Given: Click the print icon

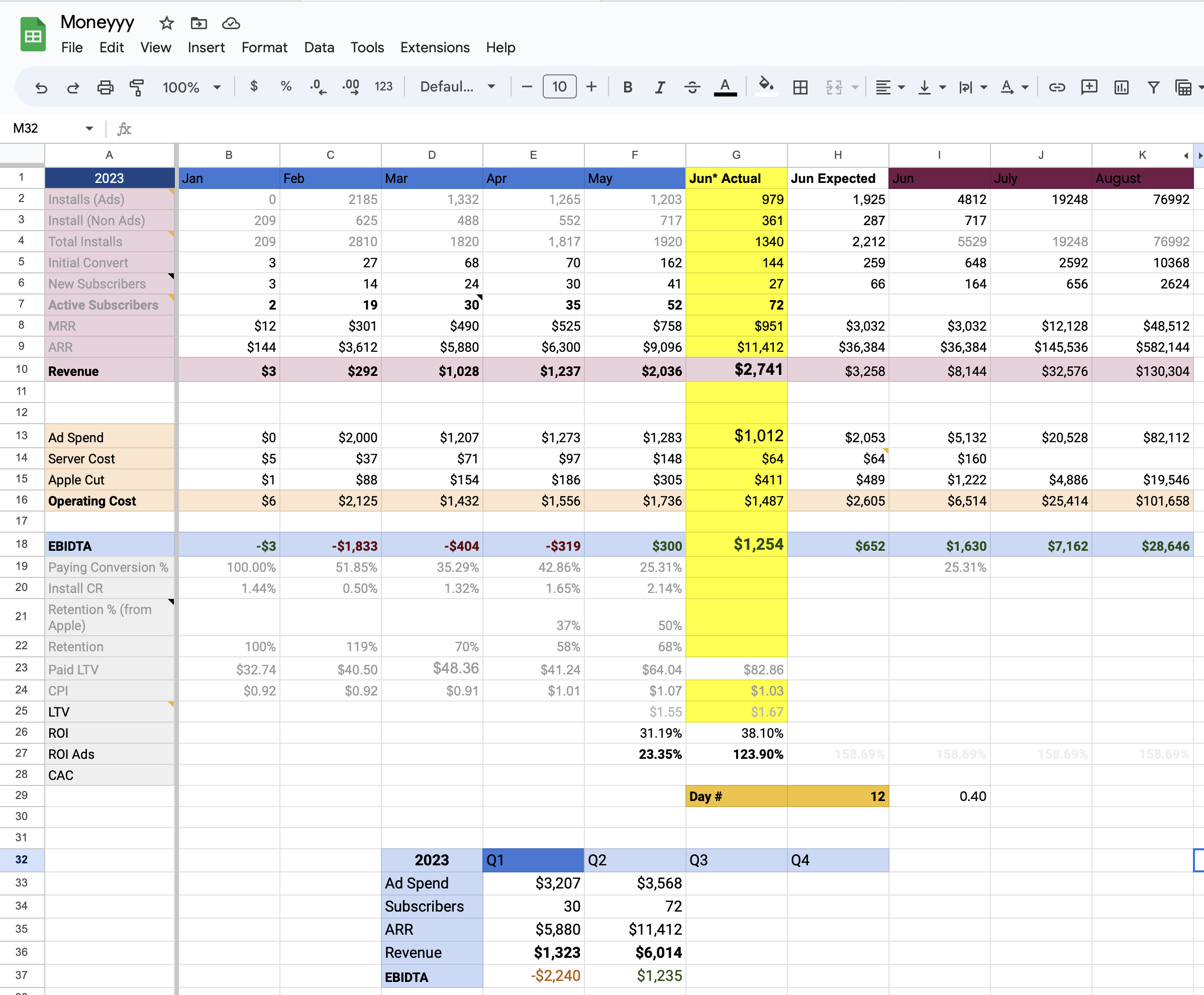Looking at the screenshot, I should click(x=105, y=87).
